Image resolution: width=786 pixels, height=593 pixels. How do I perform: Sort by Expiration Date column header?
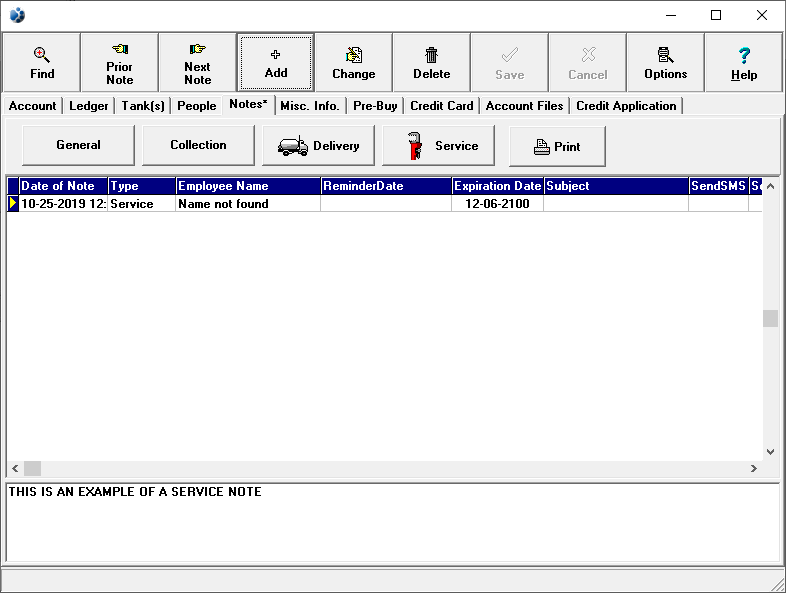coord(497,186)
